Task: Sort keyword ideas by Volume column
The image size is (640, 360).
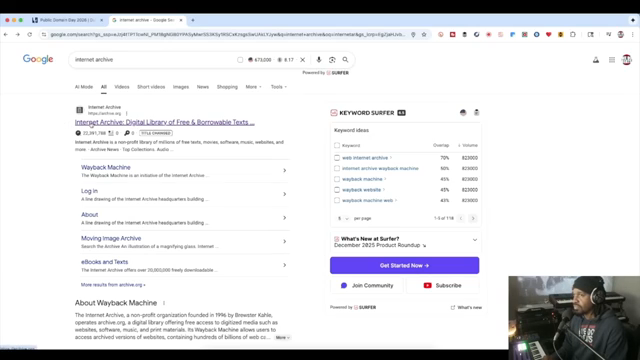Action: coord(468,145)
